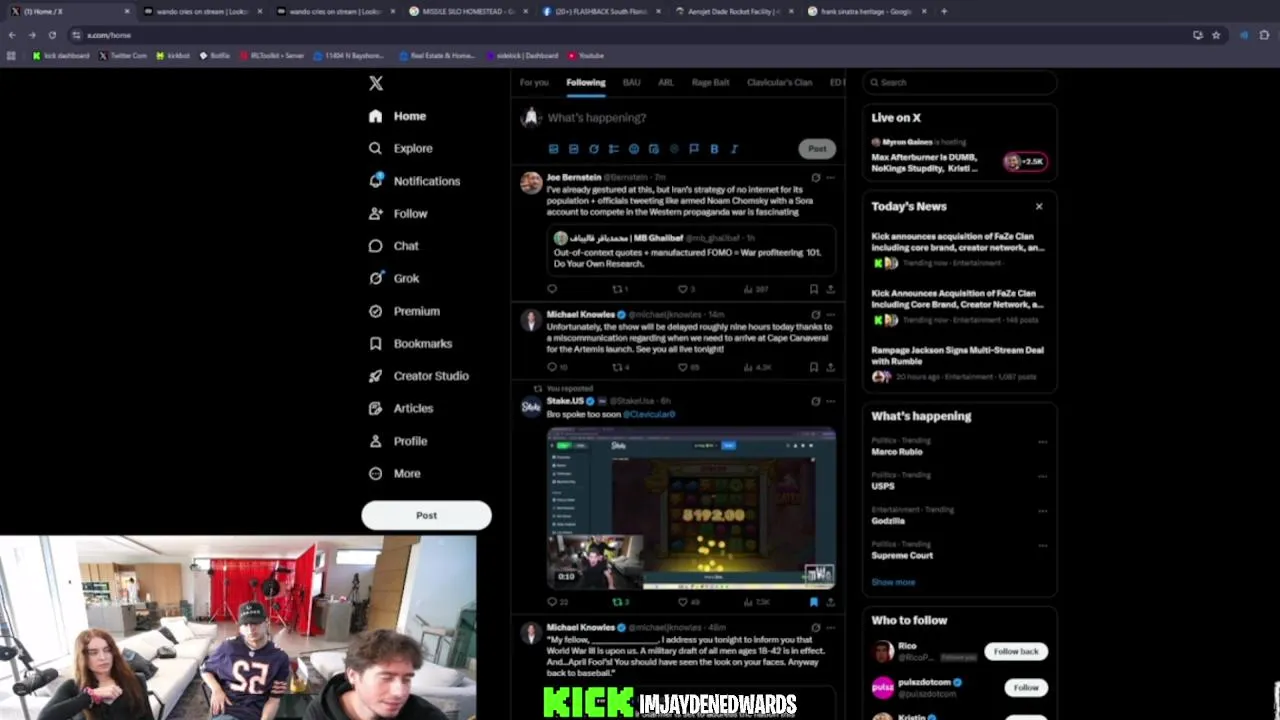The image size is (1280, 720).
Task: Open the Rampage Jackson Rumble deal story
Action: (x=959, y=365)
